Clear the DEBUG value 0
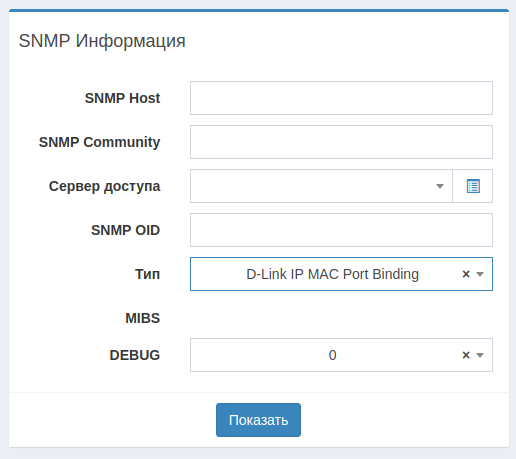The image size is (516, 459). [x=466, y=355]
